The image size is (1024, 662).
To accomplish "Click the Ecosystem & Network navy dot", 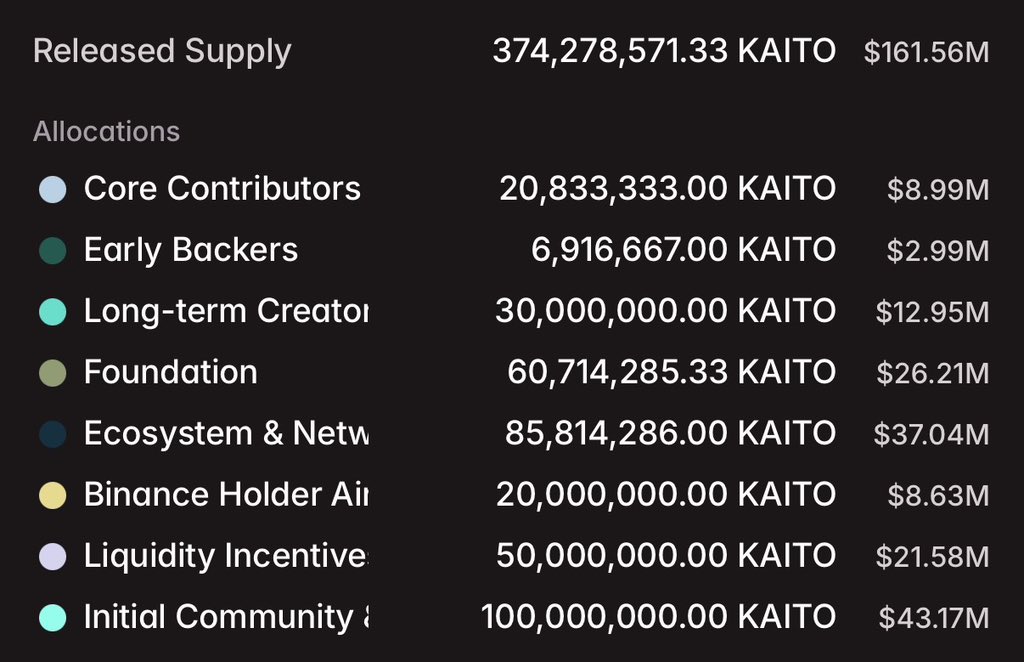I will pos(52,434).
